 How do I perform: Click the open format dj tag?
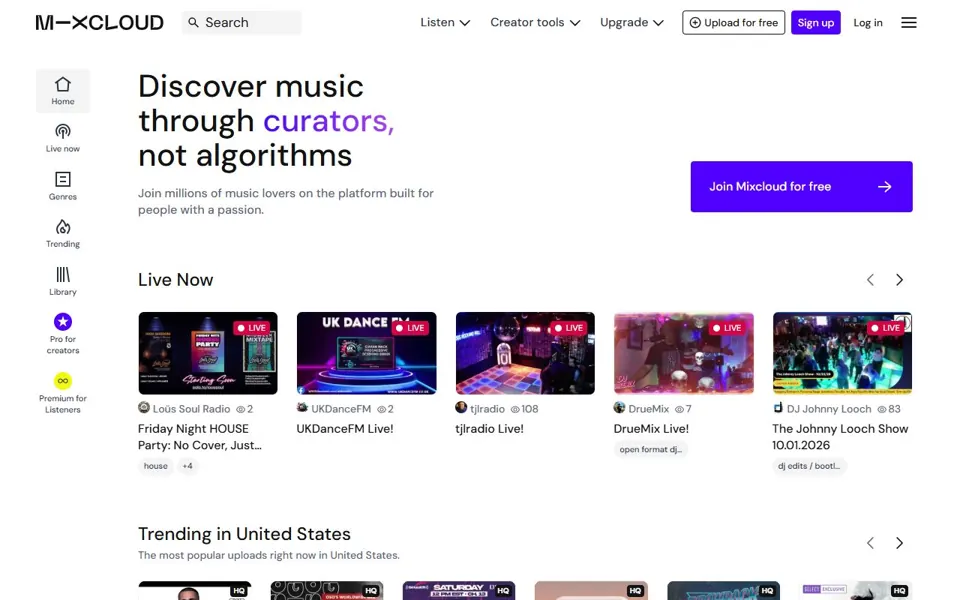coord(650,449)
